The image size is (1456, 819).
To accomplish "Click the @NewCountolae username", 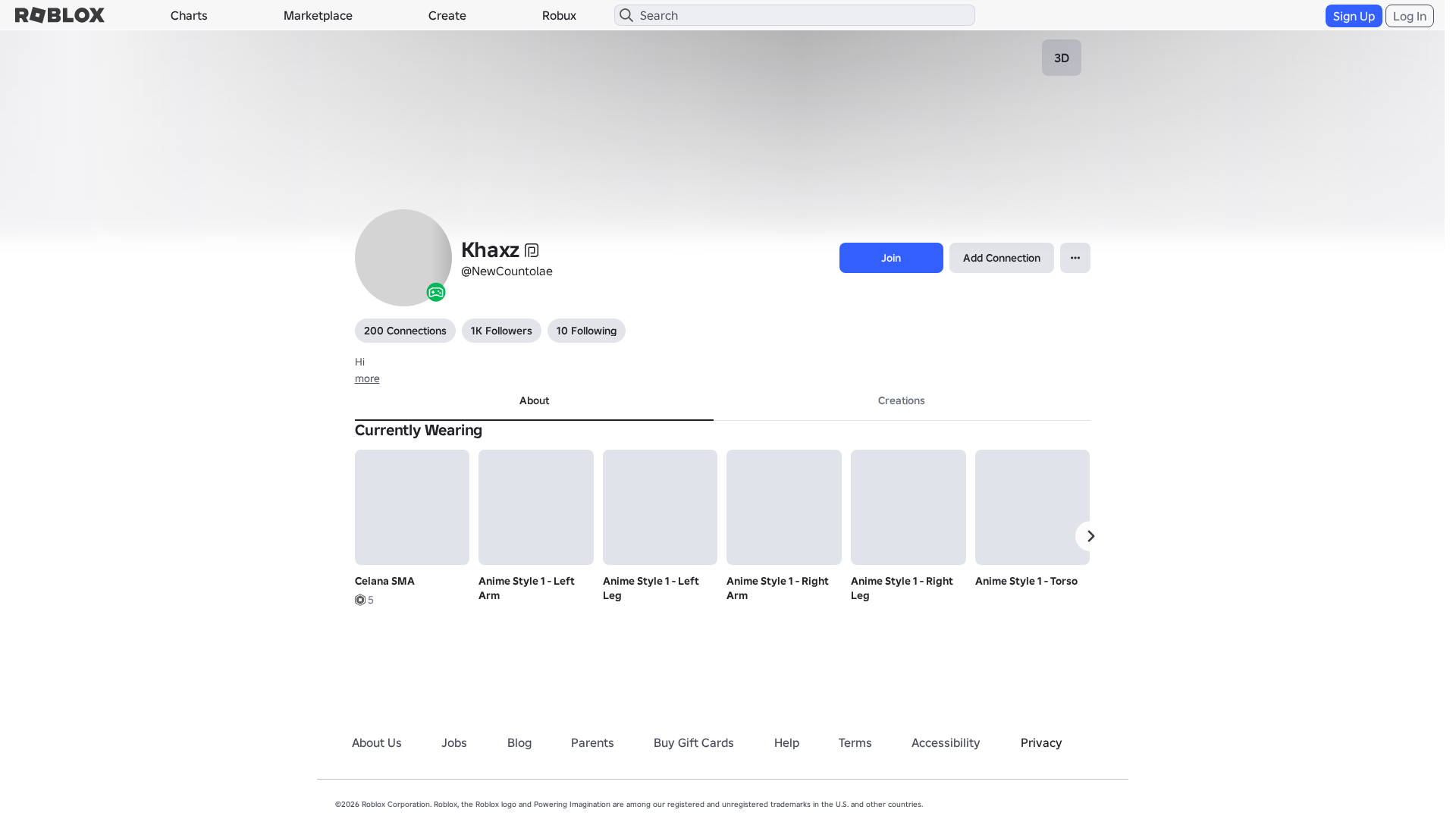I will (507, 271).
